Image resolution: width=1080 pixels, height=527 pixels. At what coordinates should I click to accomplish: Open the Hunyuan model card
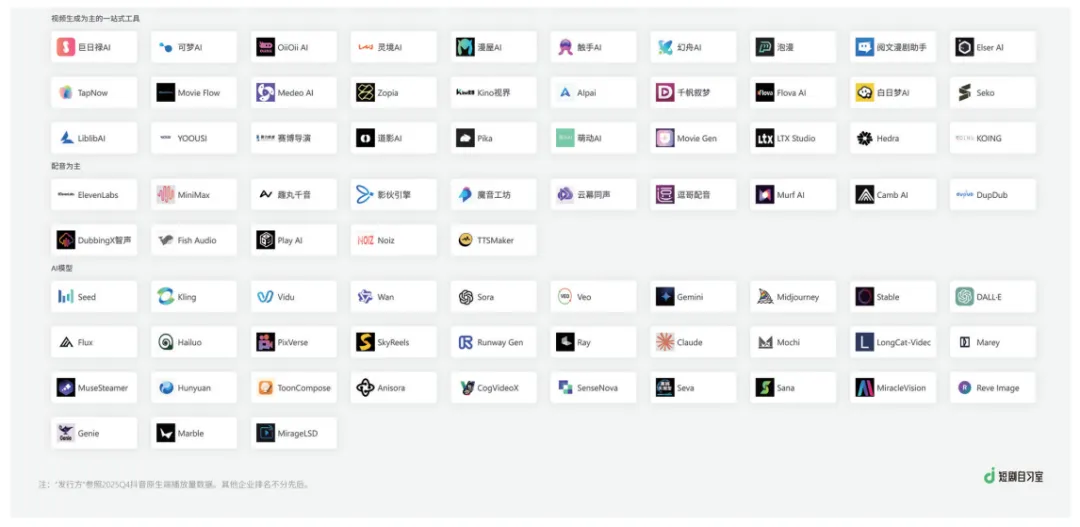click(x=194, y=387)
